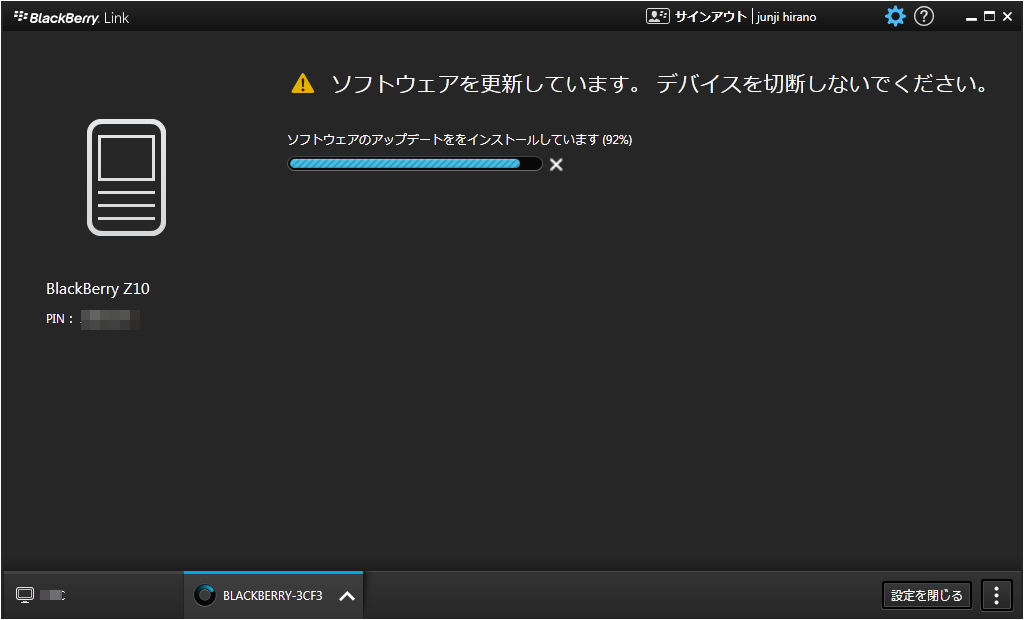Click the install status text showing 92%

tap(460, 139)
